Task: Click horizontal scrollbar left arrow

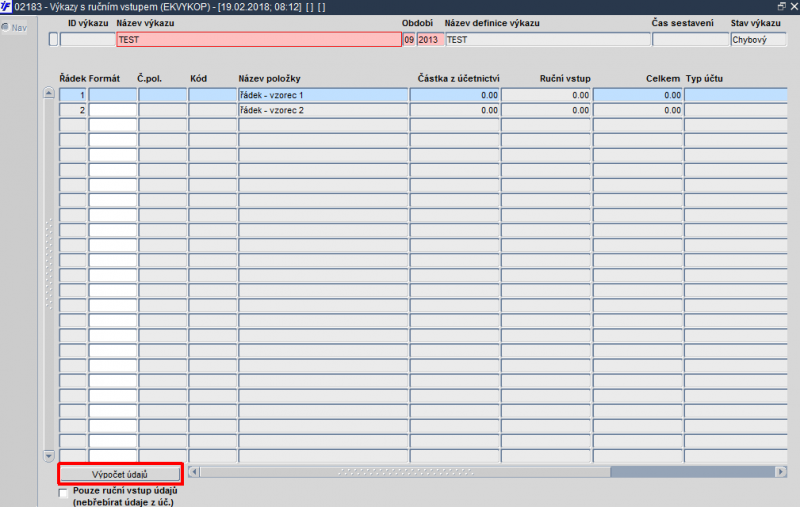Action: point(194,472)
